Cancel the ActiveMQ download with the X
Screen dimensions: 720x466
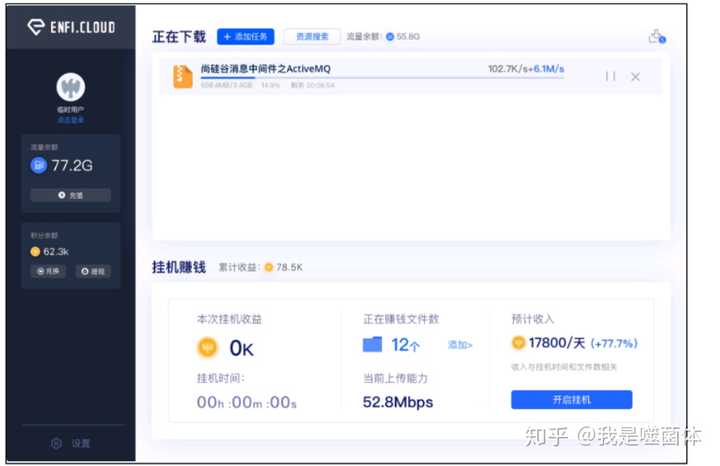tap(636, 77)
